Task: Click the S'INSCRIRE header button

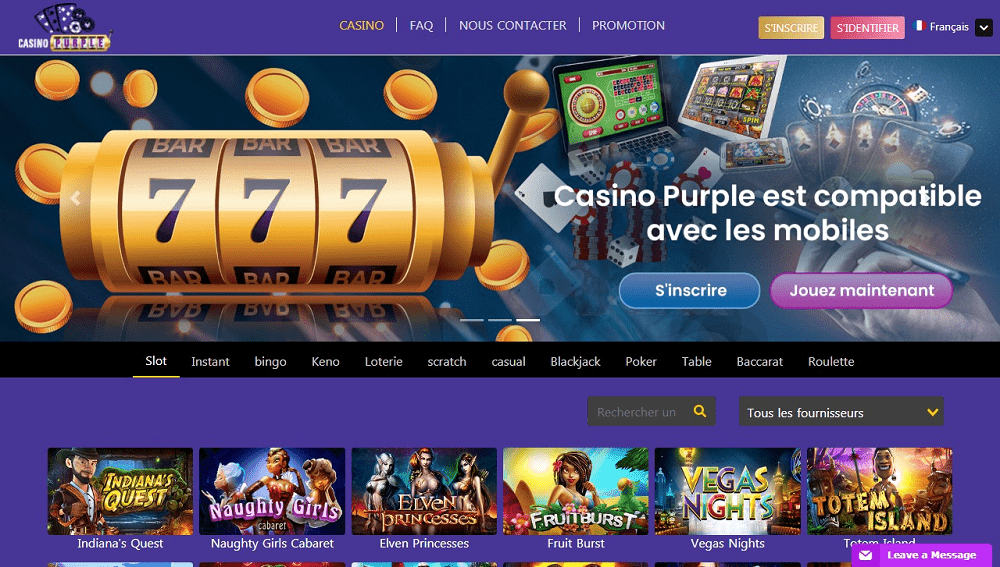Action: [x=791, y=27]
